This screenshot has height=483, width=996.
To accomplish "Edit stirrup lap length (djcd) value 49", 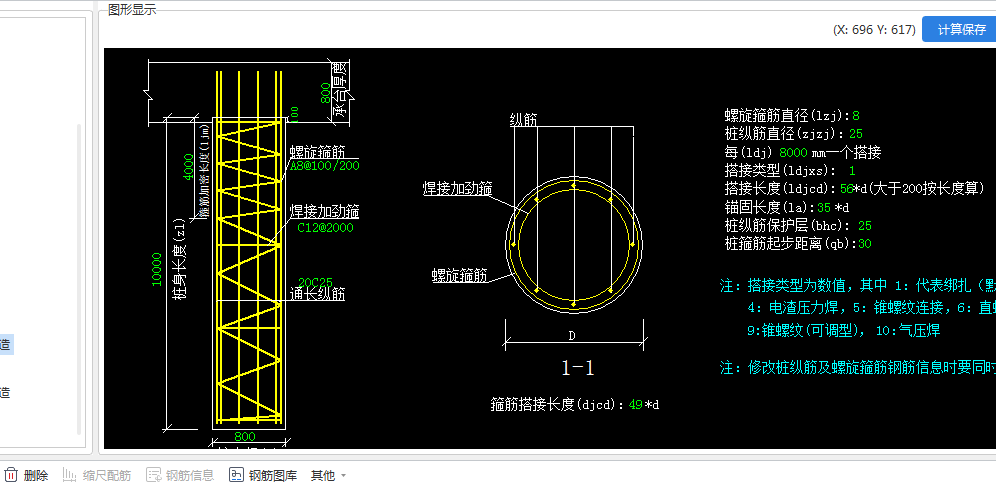I will click(636, 404).
